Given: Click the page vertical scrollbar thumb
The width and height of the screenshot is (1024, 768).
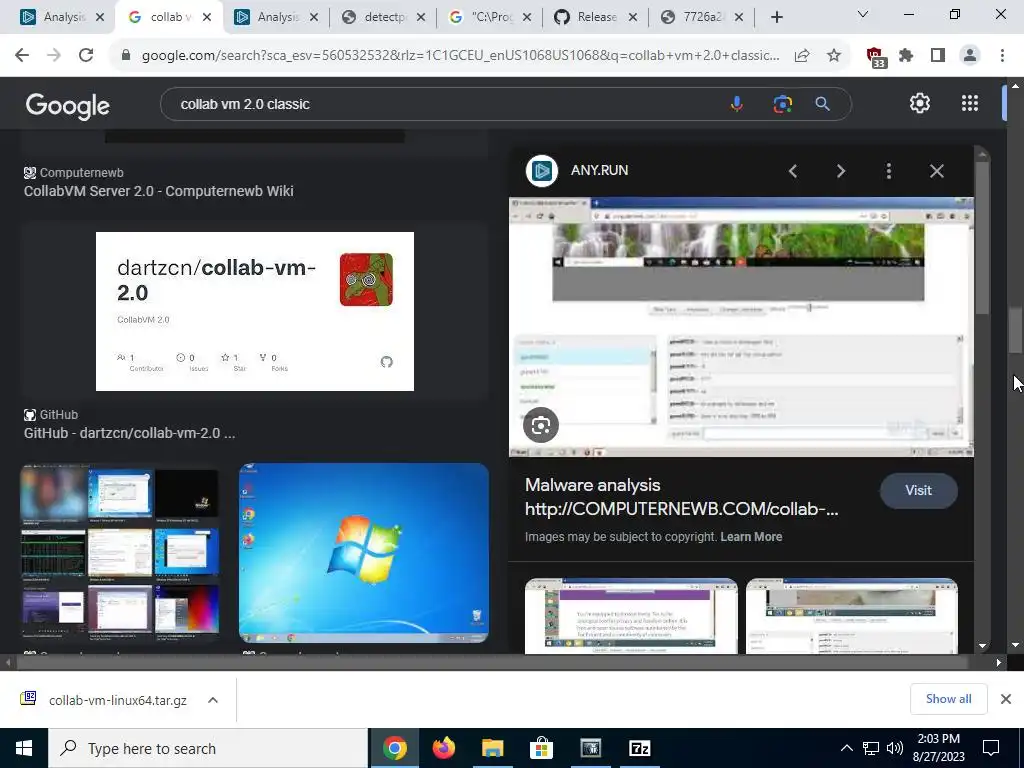Looking at the screenshot, I should (x=1016, y=331).
